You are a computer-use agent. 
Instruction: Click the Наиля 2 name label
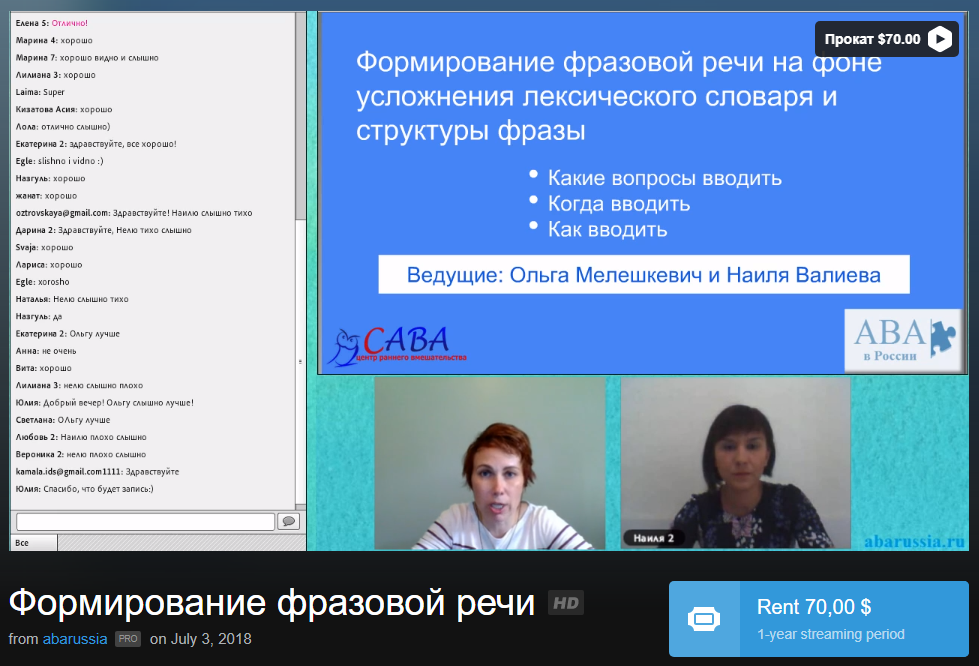tap(653, 538)
